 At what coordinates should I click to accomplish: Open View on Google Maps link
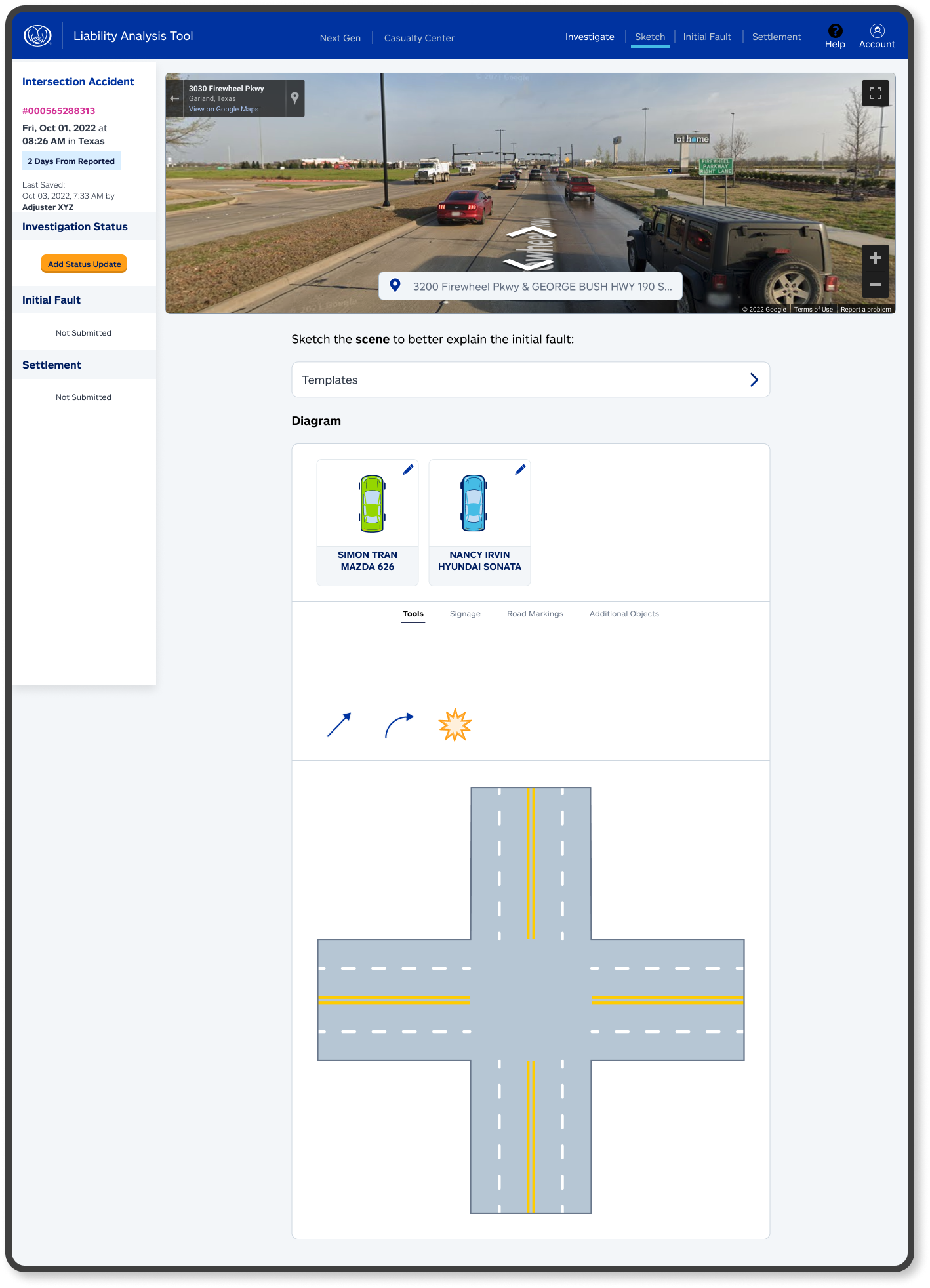pos(224,110)
